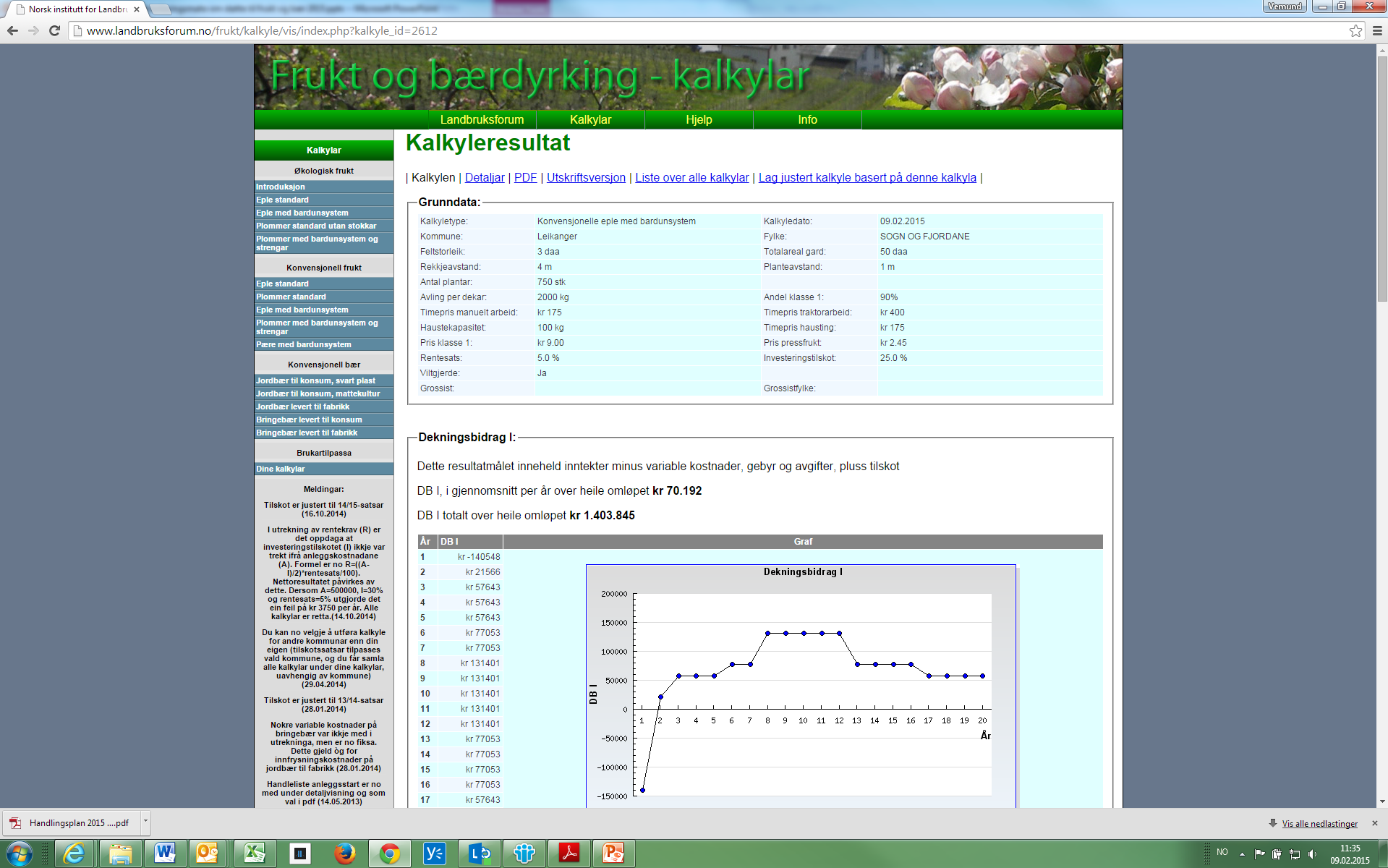Screen dimensions: 1388x868
Task: Click the volume icon in system tray
Action: tap(1313, 854)
